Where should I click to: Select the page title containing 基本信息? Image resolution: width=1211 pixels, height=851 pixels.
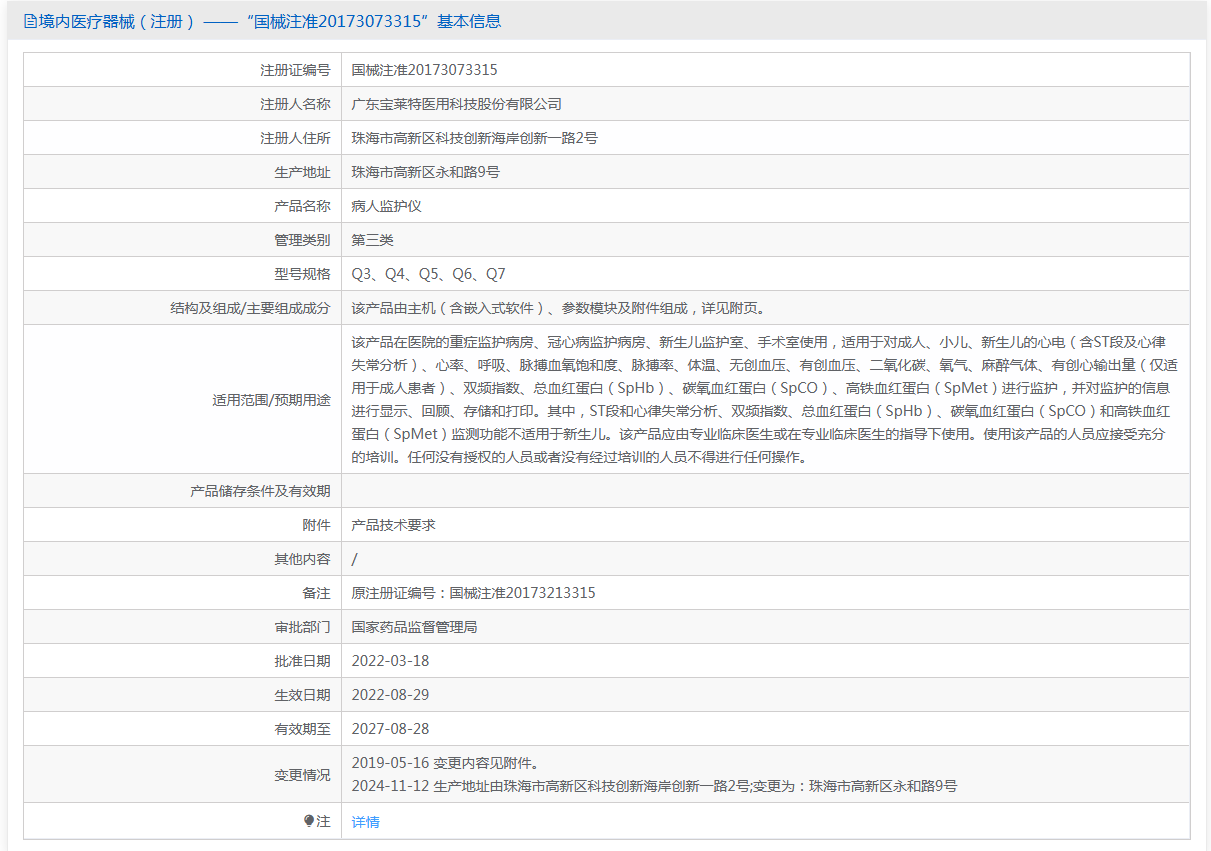pyautogui.click(x=269, y=21)
